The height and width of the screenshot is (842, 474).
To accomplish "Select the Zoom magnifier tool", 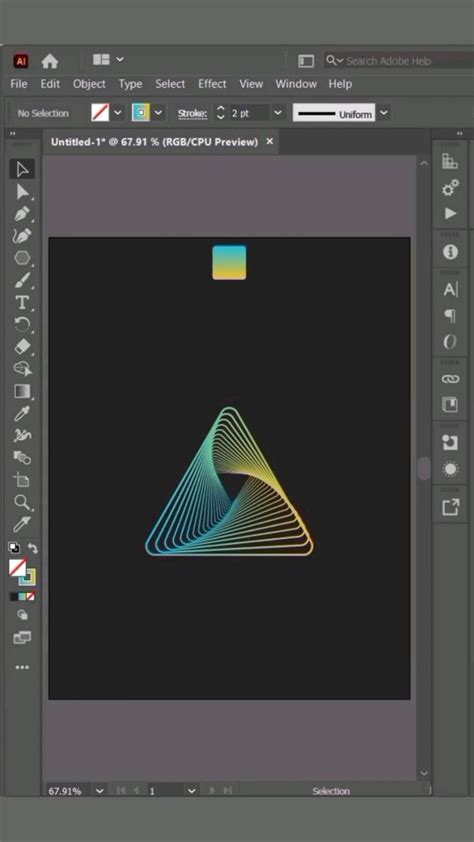I will pyautogui.click(x=22, y=502).
